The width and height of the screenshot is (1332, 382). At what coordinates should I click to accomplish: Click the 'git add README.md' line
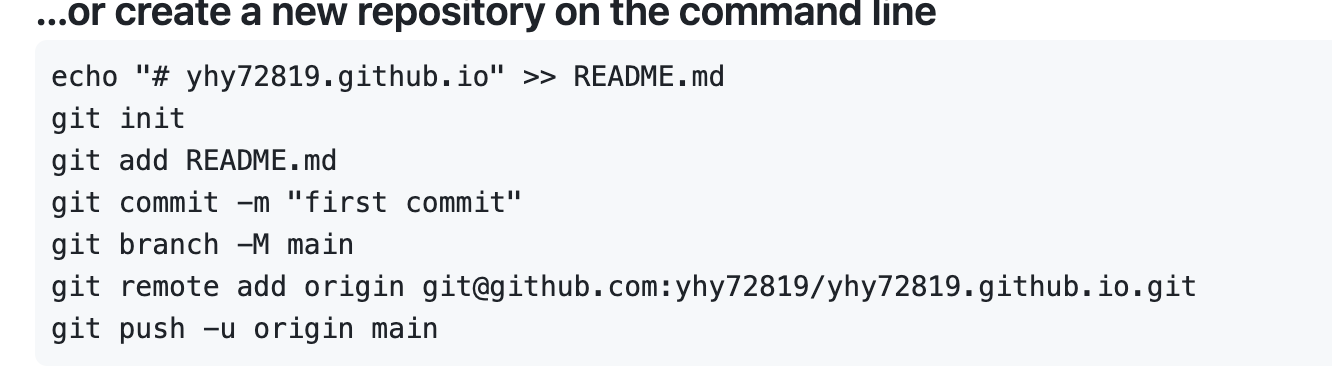click(x=194, y=161)
